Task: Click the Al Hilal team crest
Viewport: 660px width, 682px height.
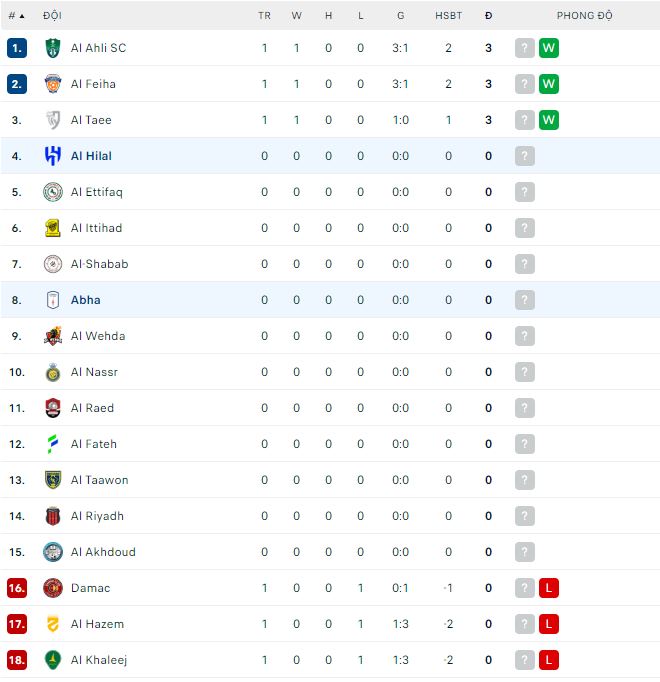Action: point(53,156)
